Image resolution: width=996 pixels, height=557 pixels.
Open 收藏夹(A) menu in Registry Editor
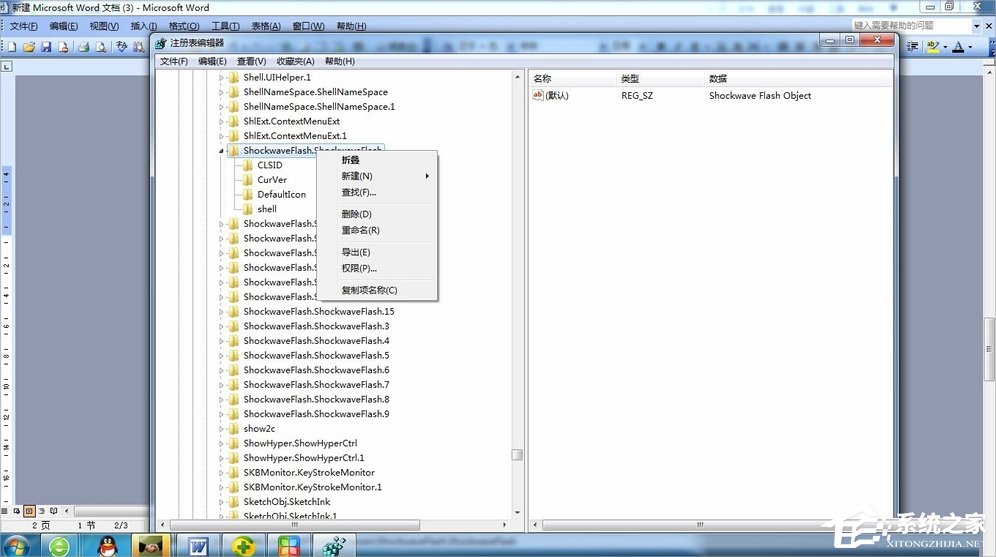(297, 61)
